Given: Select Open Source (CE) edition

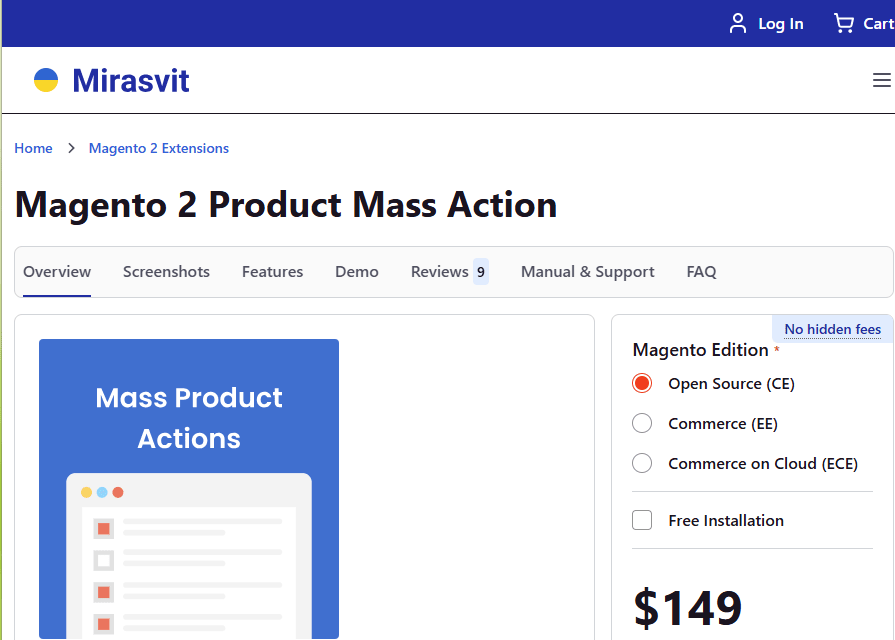Looking at the screenshot, I should [642, 383].
